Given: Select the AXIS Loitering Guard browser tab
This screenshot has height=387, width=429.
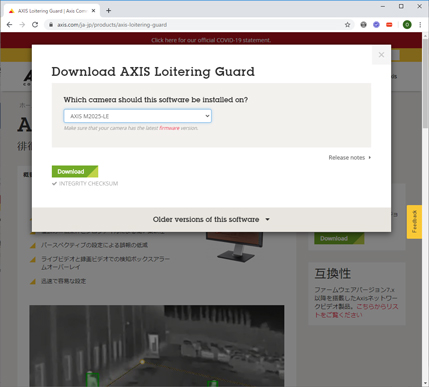Looking at the screenshot, I should 52,11.
